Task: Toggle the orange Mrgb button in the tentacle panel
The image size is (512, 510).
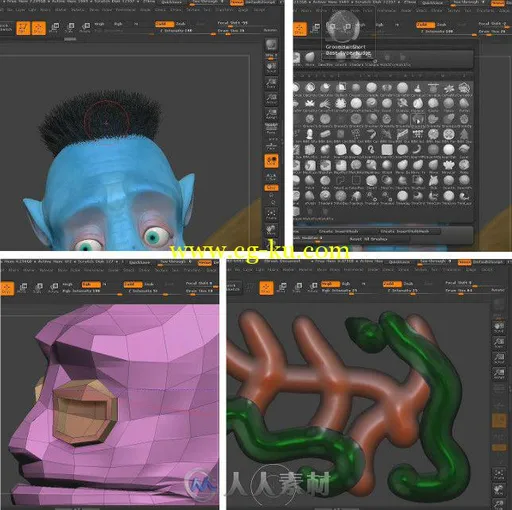Action: [330, 284]
